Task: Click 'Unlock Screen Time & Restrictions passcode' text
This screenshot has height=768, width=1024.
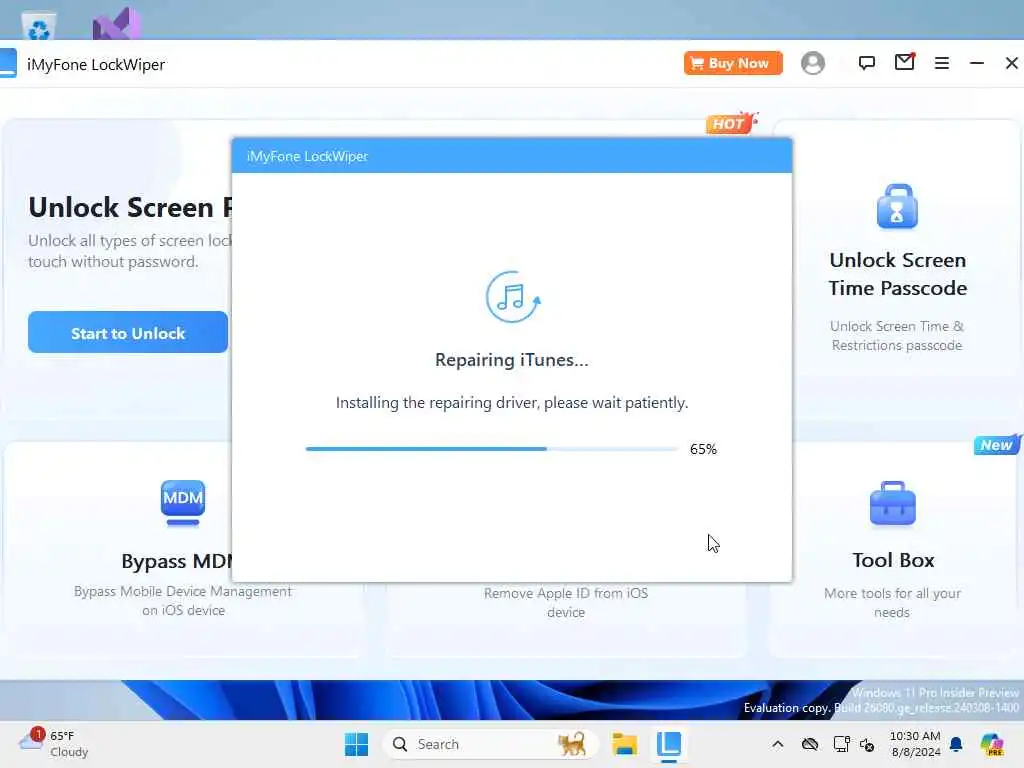Action: [x=897, y=336]
